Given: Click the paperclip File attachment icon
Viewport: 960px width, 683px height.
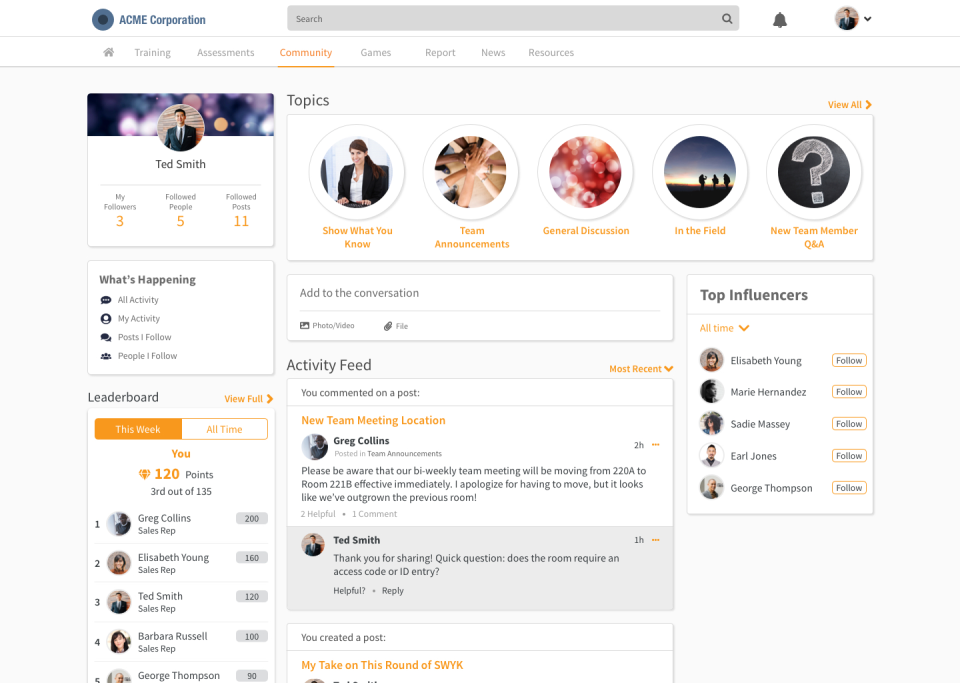Looking at the screenshot, I should point(389,325).
